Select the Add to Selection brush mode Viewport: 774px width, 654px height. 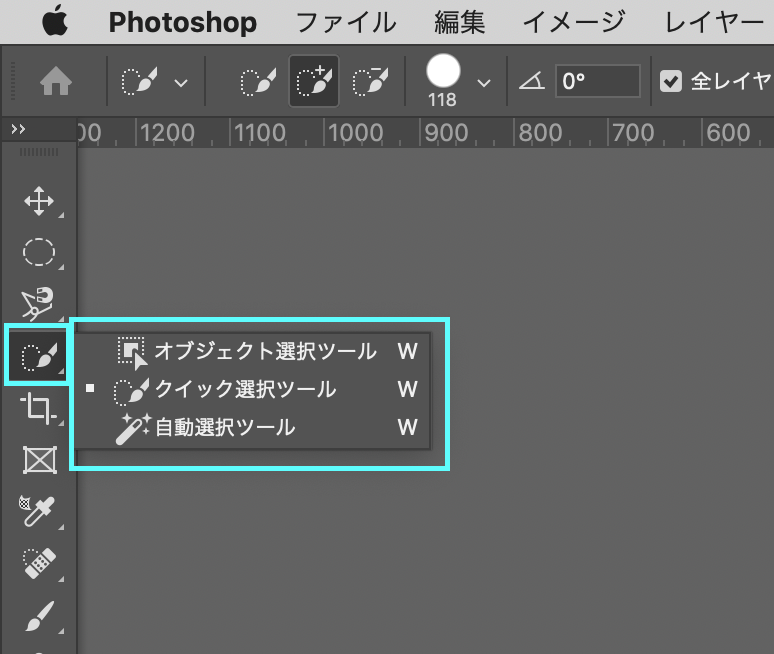click(x=314, y=81)
